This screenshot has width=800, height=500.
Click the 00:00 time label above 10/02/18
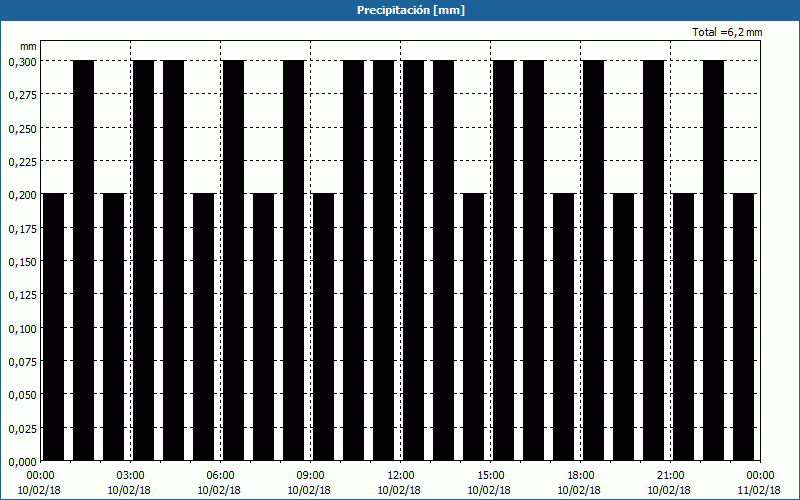(x=40, y=476)
